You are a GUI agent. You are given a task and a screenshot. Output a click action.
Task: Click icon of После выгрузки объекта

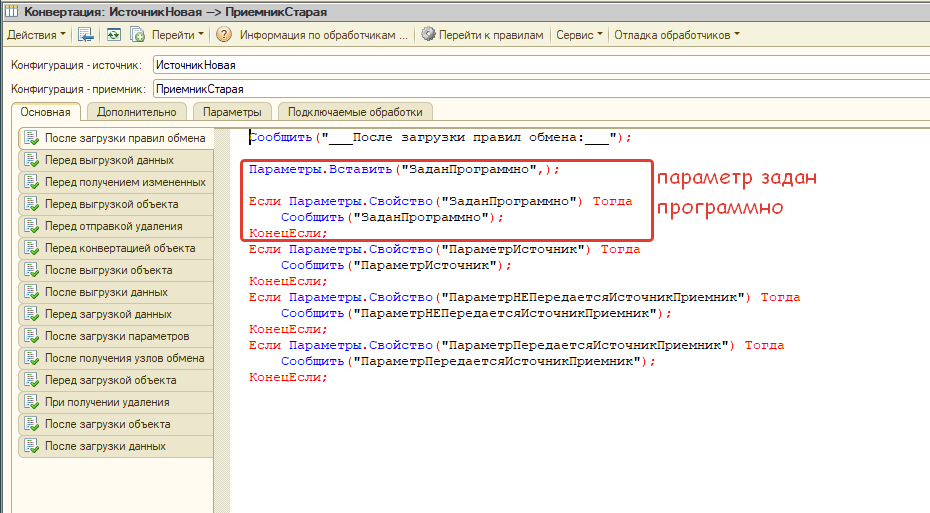(31, 270)
